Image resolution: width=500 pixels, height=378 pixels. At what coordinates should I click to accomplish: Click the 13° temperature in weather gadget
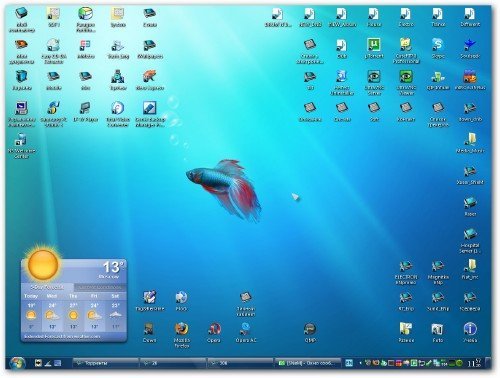[x=114, y=267]
